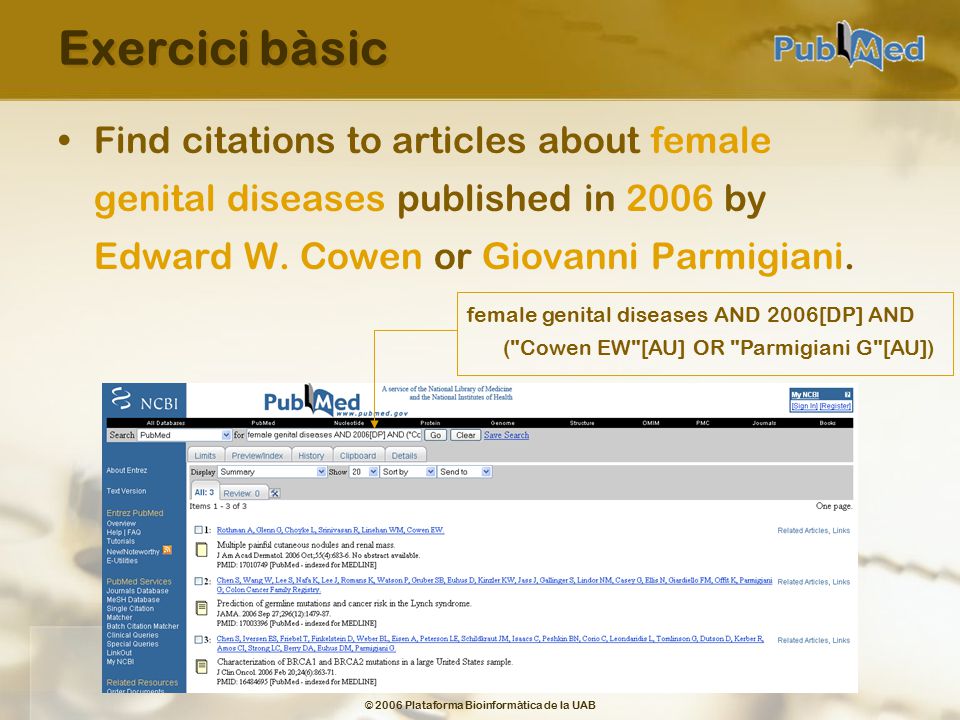Switch to the Preview/Index tab
This screenshot has width=960, height=720.
(257, 456)
